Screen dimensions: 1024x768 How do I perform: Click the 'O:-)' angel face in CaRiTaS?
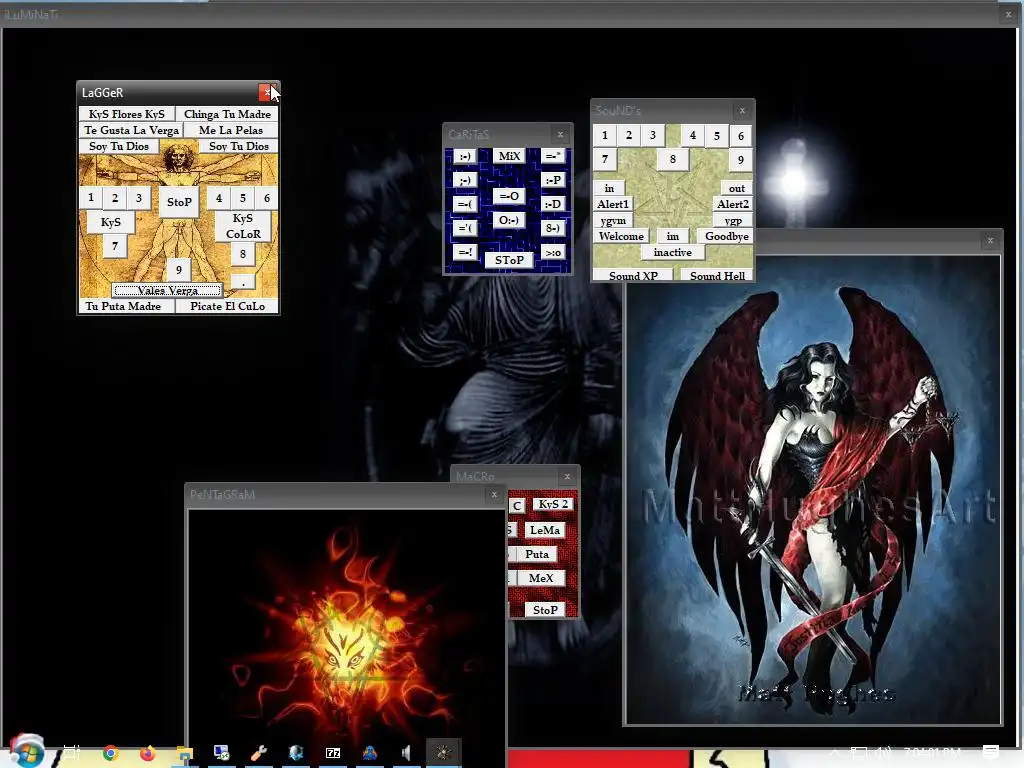click(509, 220)
